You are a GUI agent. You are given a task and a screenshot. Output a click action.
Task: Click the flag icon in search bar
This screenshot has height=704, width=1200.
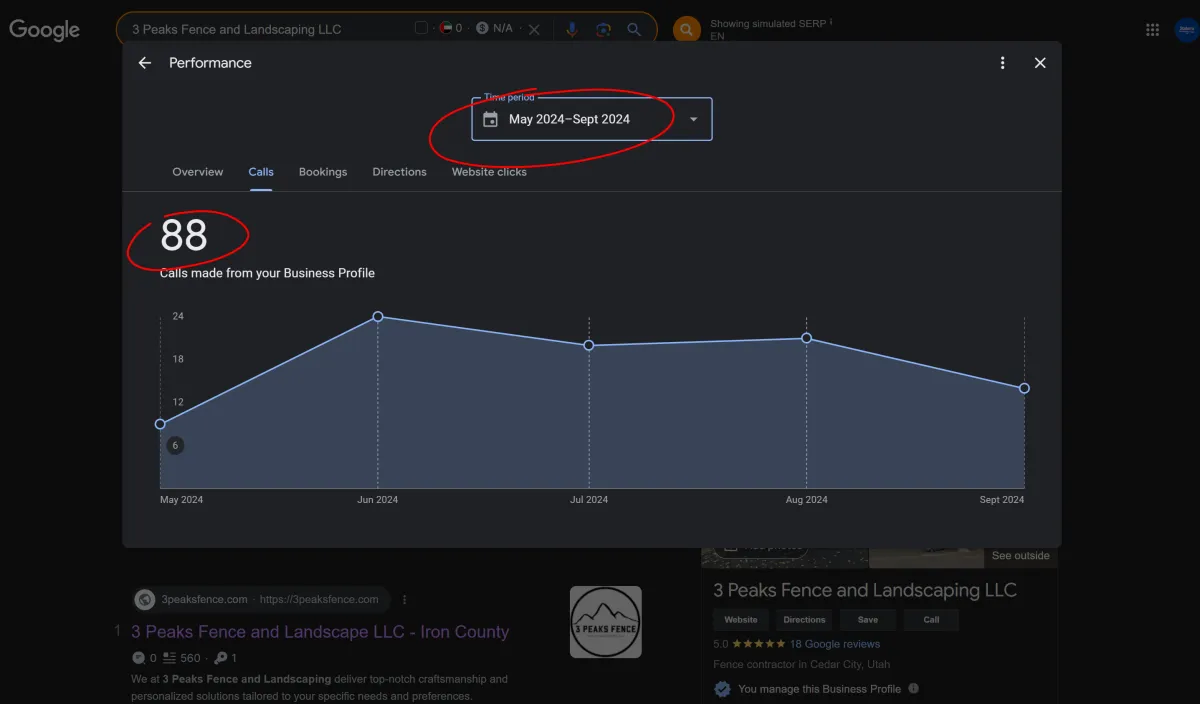[x=445, y=28]
